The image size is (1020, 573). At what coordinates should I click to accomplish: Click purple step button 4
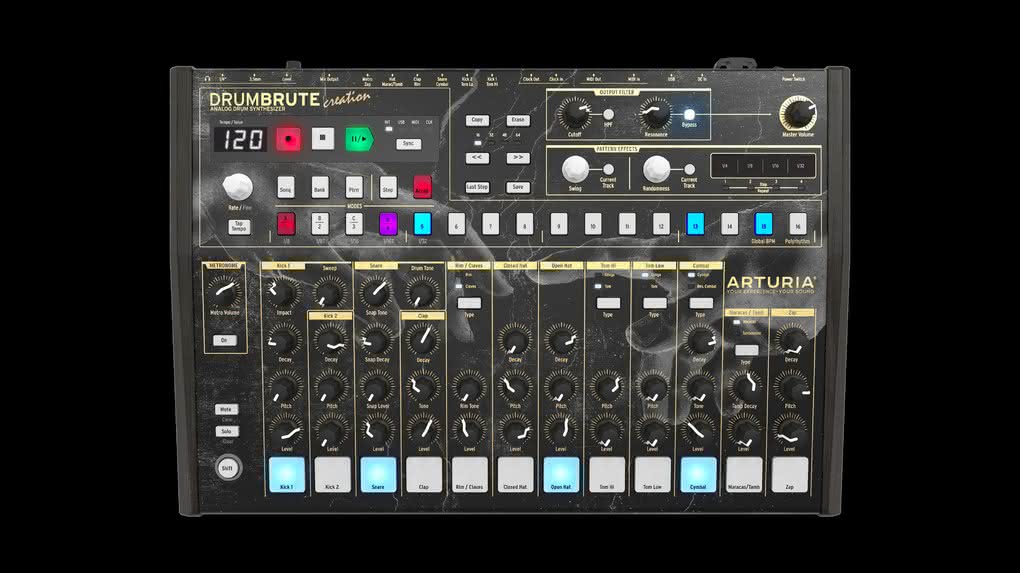coord(388,224)
